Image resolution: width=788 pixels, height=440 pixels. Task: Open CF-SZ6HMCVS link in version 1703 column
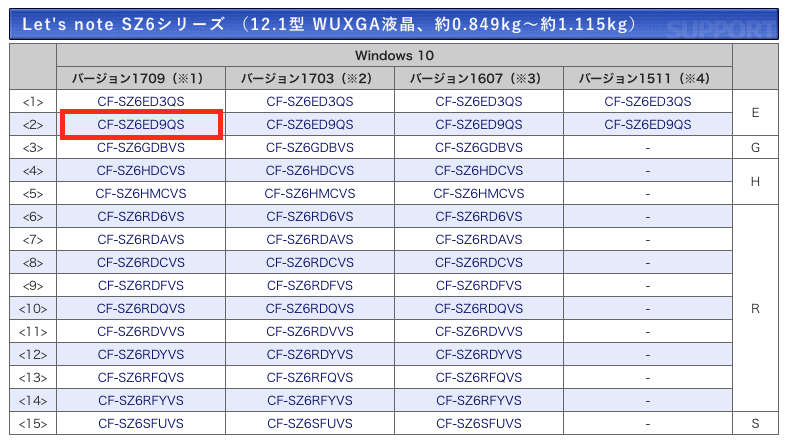pyautogui.click(x=310, y=194)
